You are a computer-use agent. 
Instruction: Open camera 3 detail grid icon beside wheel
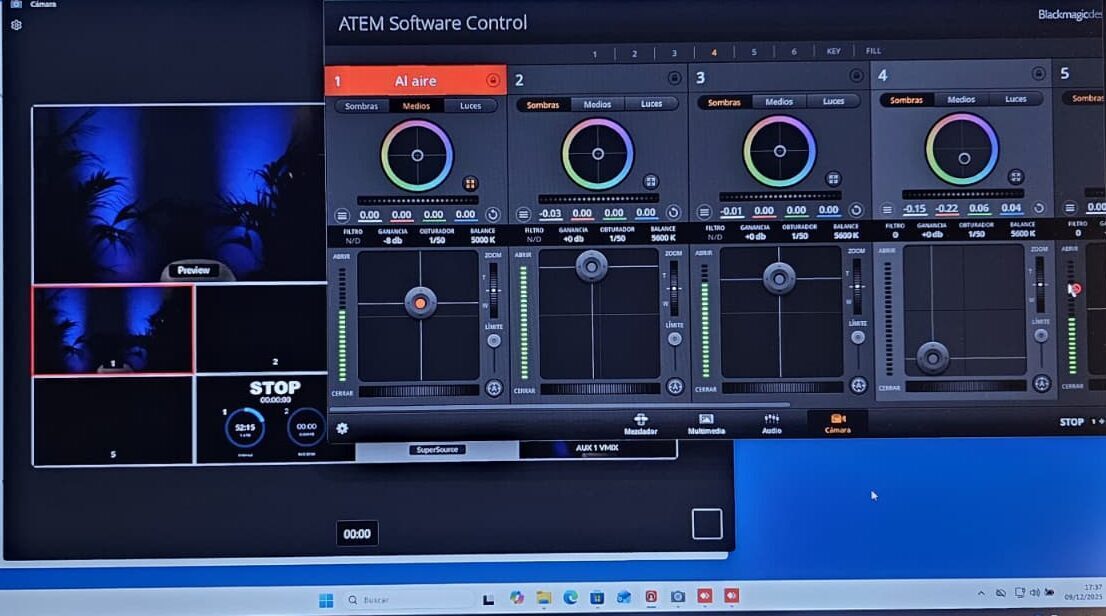point(833,179)
